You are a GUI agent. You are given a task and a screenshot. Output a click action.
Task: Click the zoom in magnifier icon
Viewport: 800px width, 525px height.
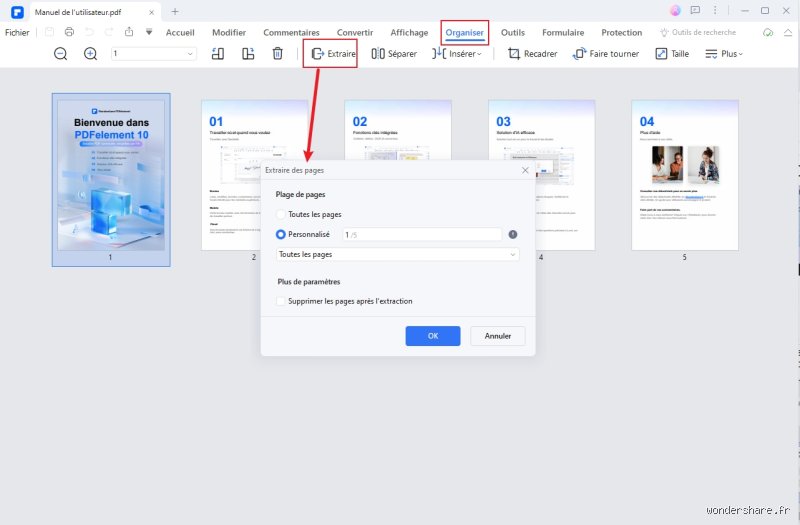click(x=90, y=54)
